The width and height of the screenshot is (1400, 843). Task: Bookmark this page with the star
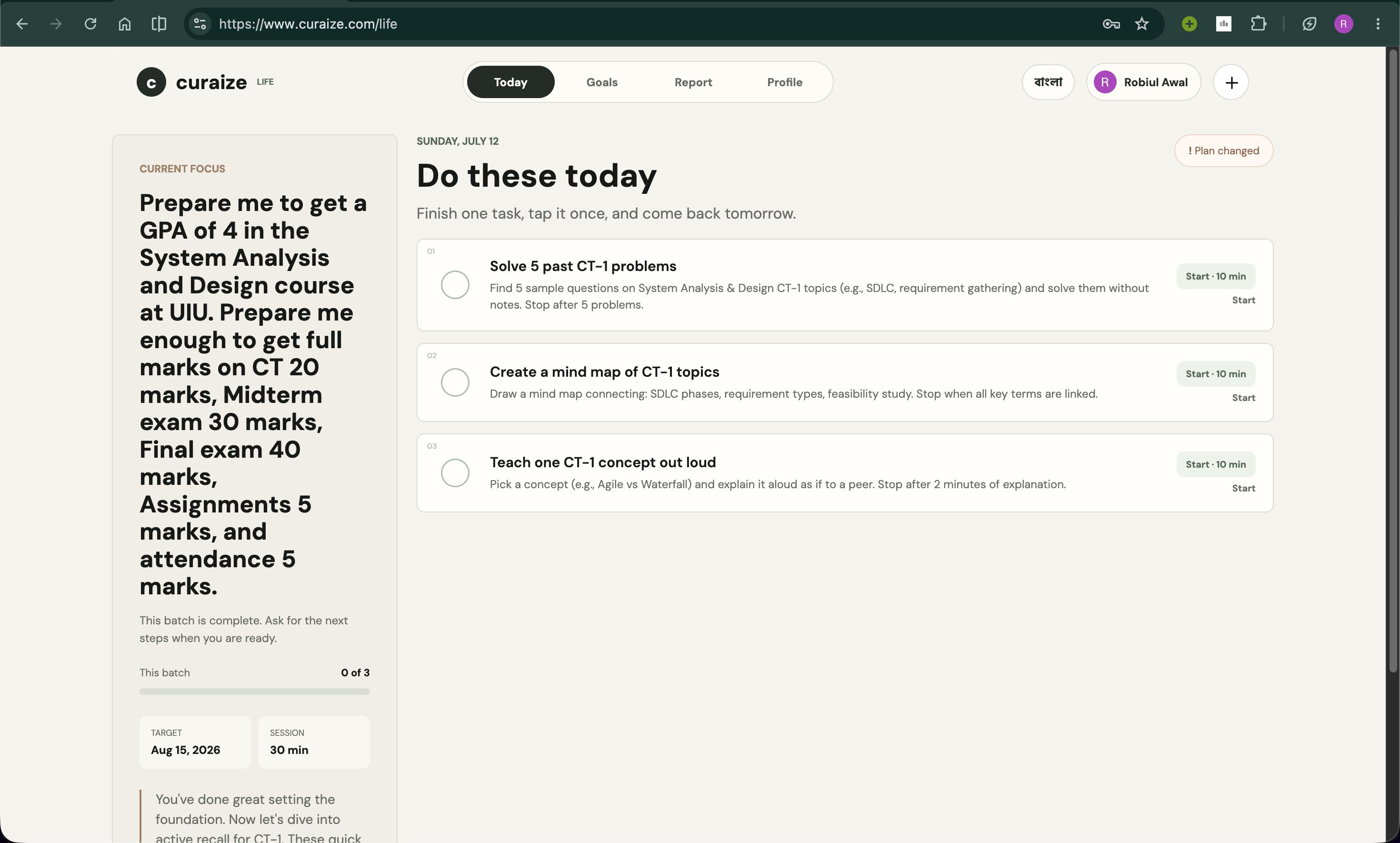[x=1141, y=24]
